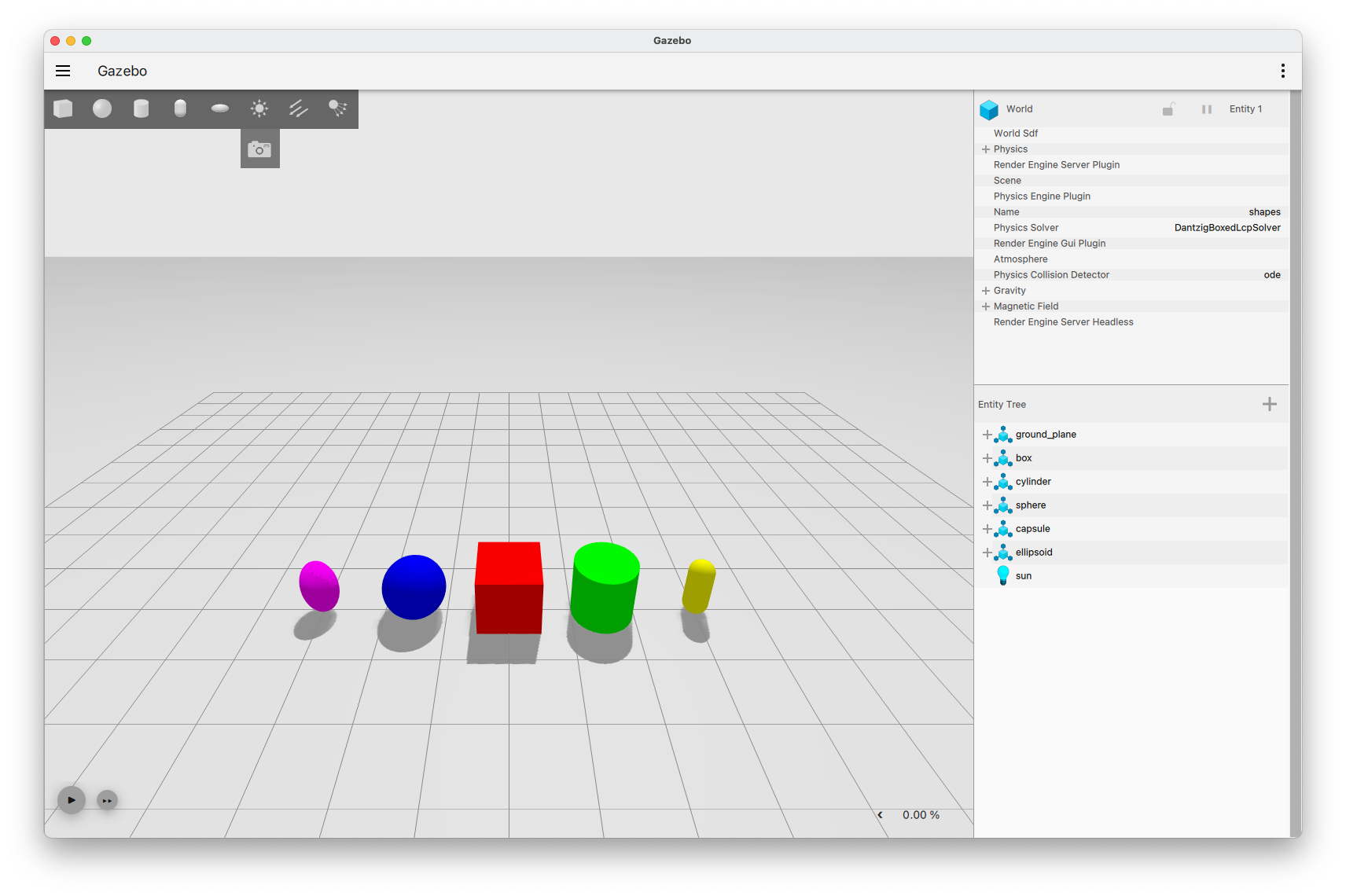
Task: Click the right panel vertical scrollbar
Action: click(x=1296, y=464)
